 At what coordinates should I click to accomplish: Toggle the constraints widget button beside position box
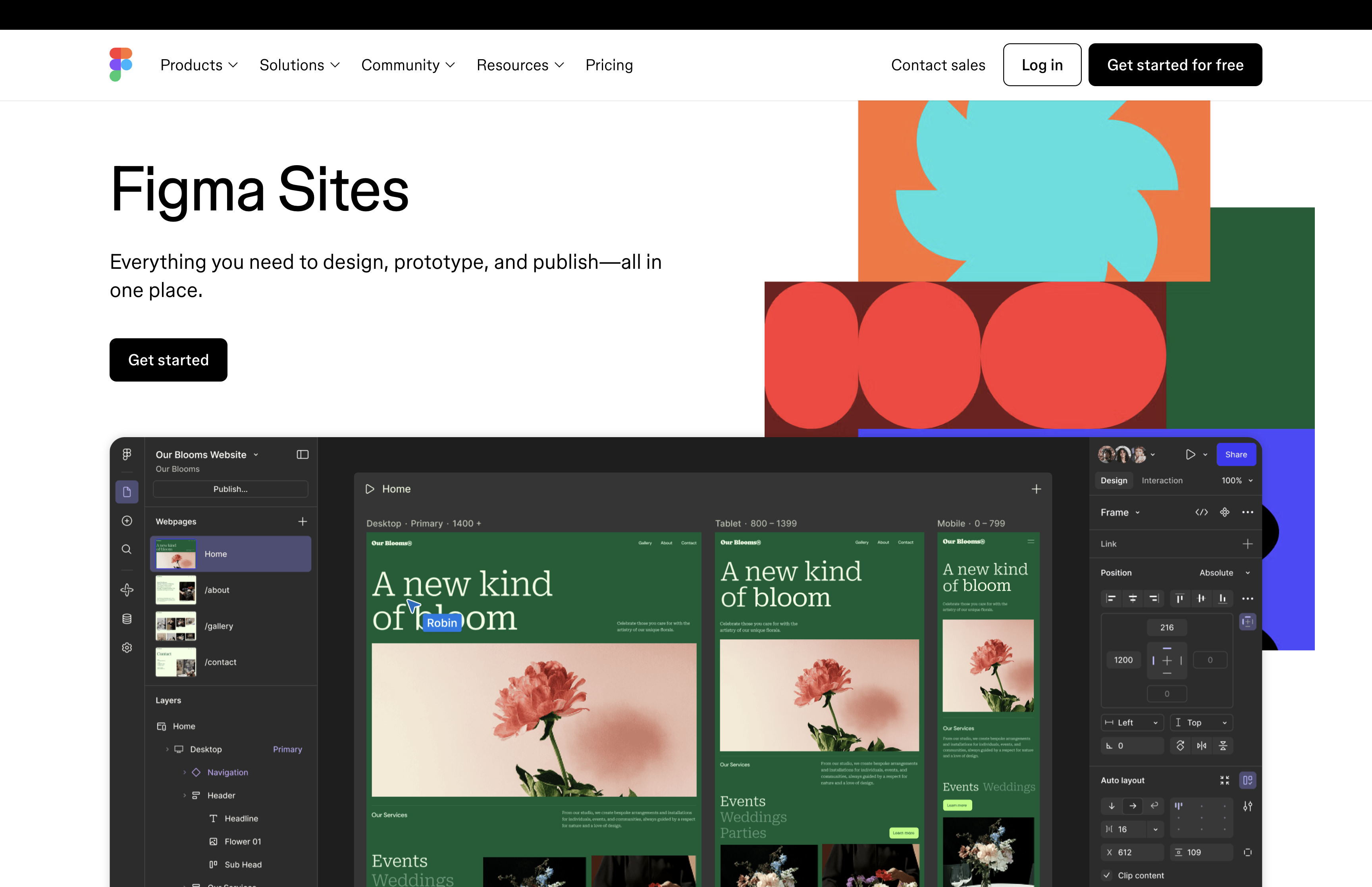click(x=1248, y=621)
